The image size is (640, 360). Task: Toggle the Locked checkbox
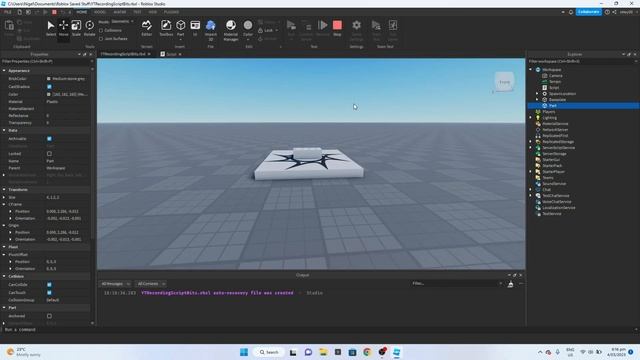pyautogui.click(x=49, y=154)
